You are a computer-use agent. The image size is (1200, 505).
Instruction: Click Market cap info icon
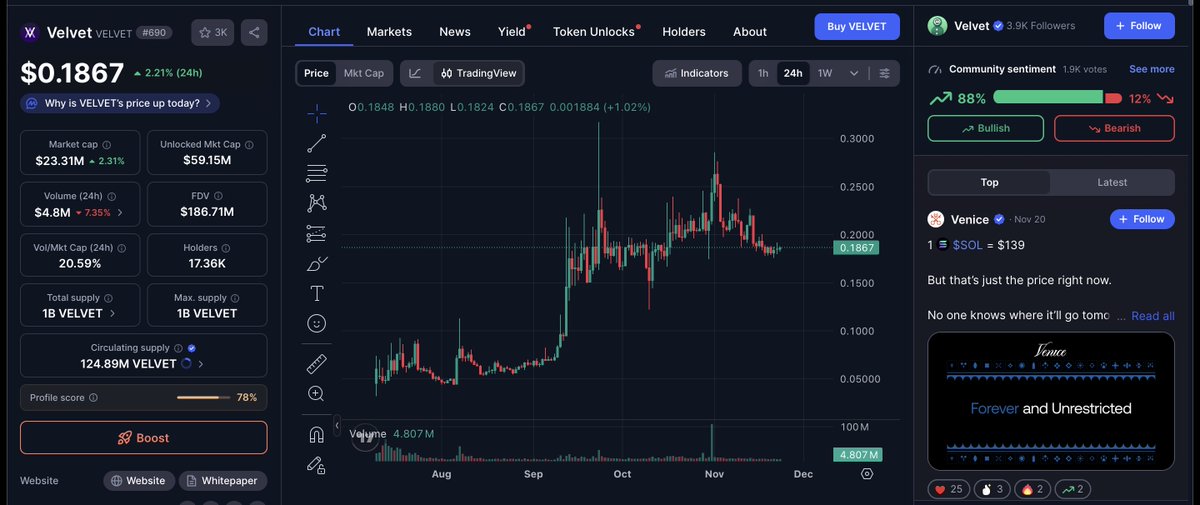(107, 145)
